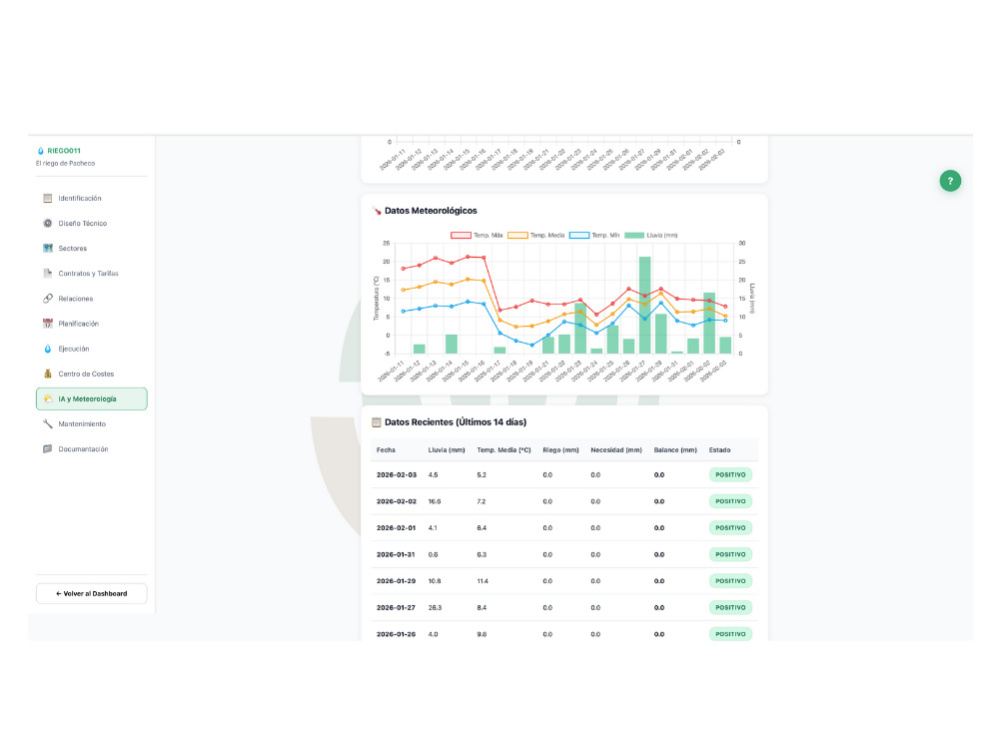
Task: Click the tallest green rain bar in chart
Action: point(645,305)
